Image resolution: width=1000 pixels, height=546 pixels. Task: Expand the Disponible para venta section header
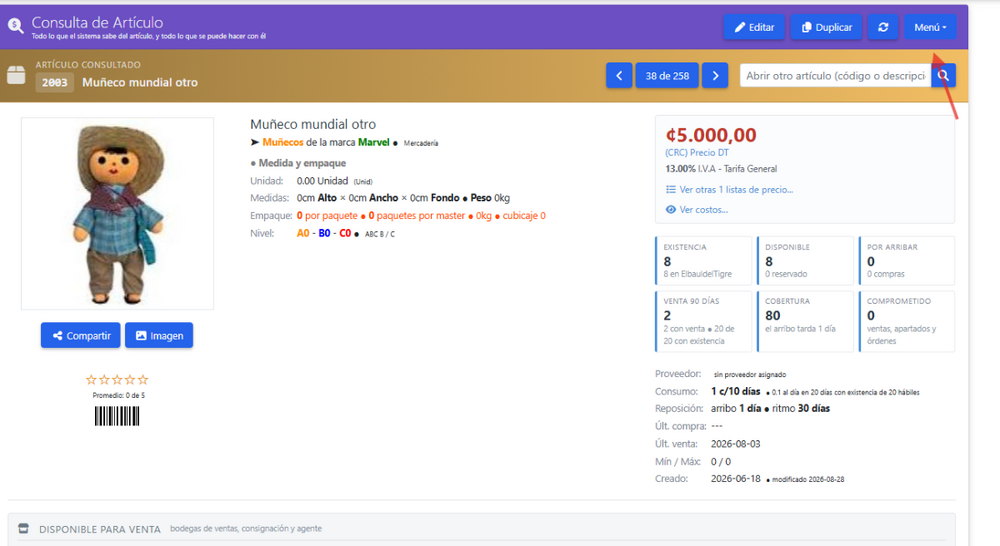click(482, 529)
